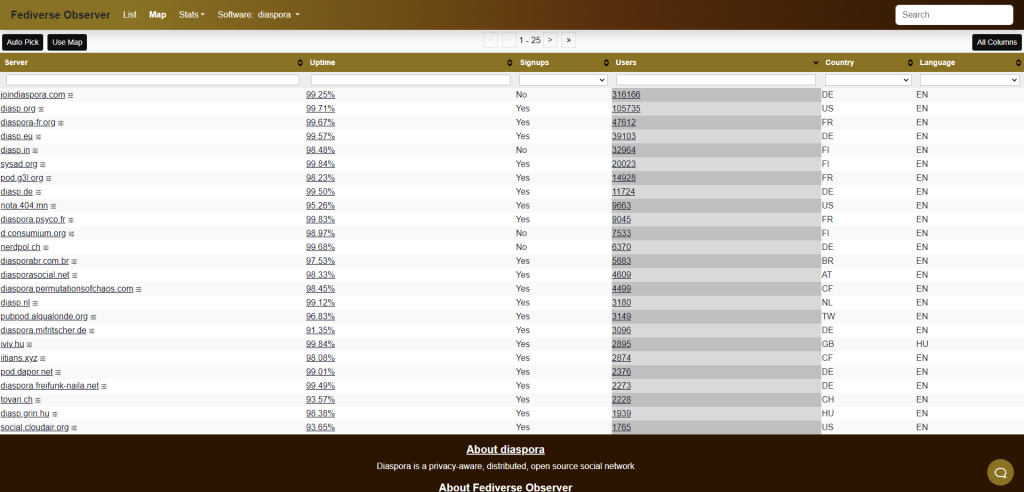Open the 99.25% uptime link
Screen dimensions: 1024x492
[x=321, y=95]
